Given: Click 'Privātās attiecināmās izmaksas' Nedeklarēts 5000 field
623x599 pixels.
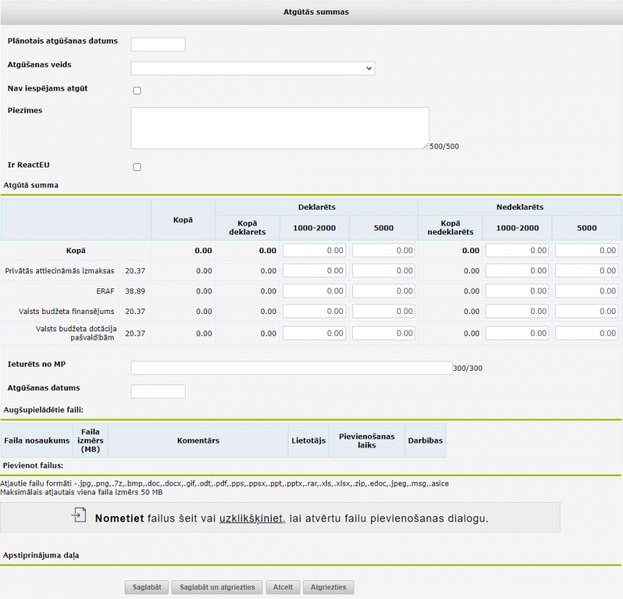Looking at the screenshot, I should pos(587,271).
